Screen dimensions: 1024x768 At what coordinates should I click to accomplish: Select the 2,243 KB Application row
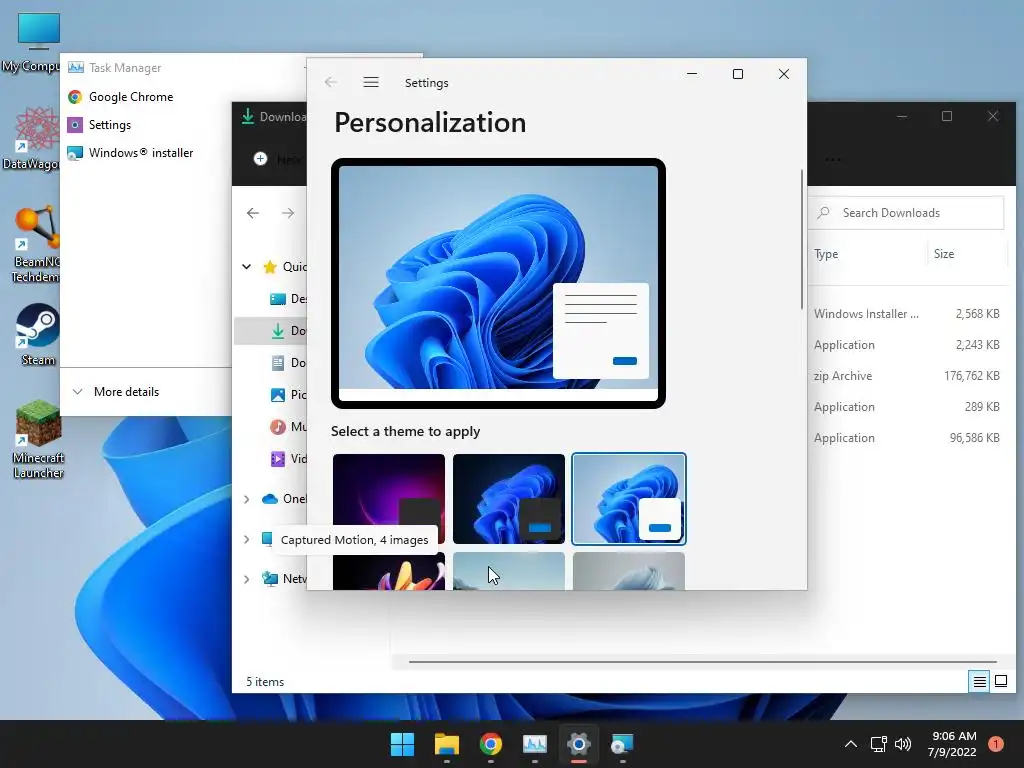[906, 345]
